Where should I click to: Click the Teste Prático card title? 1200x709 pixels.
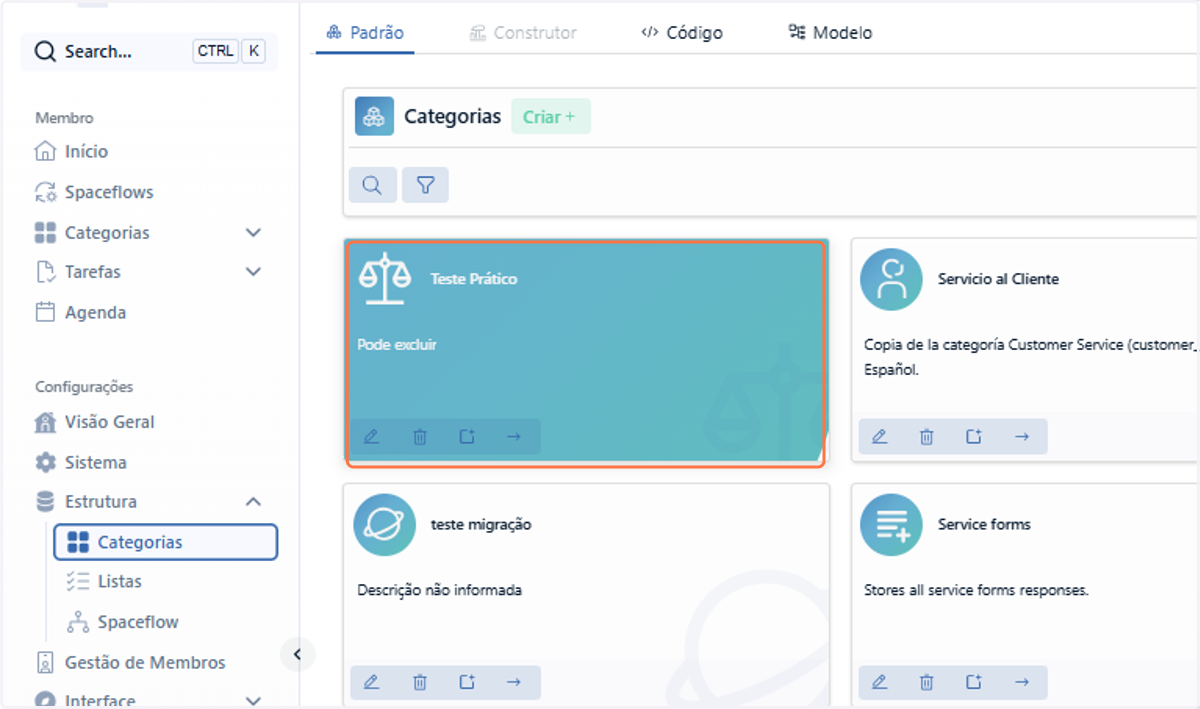[x=474, y=279]
